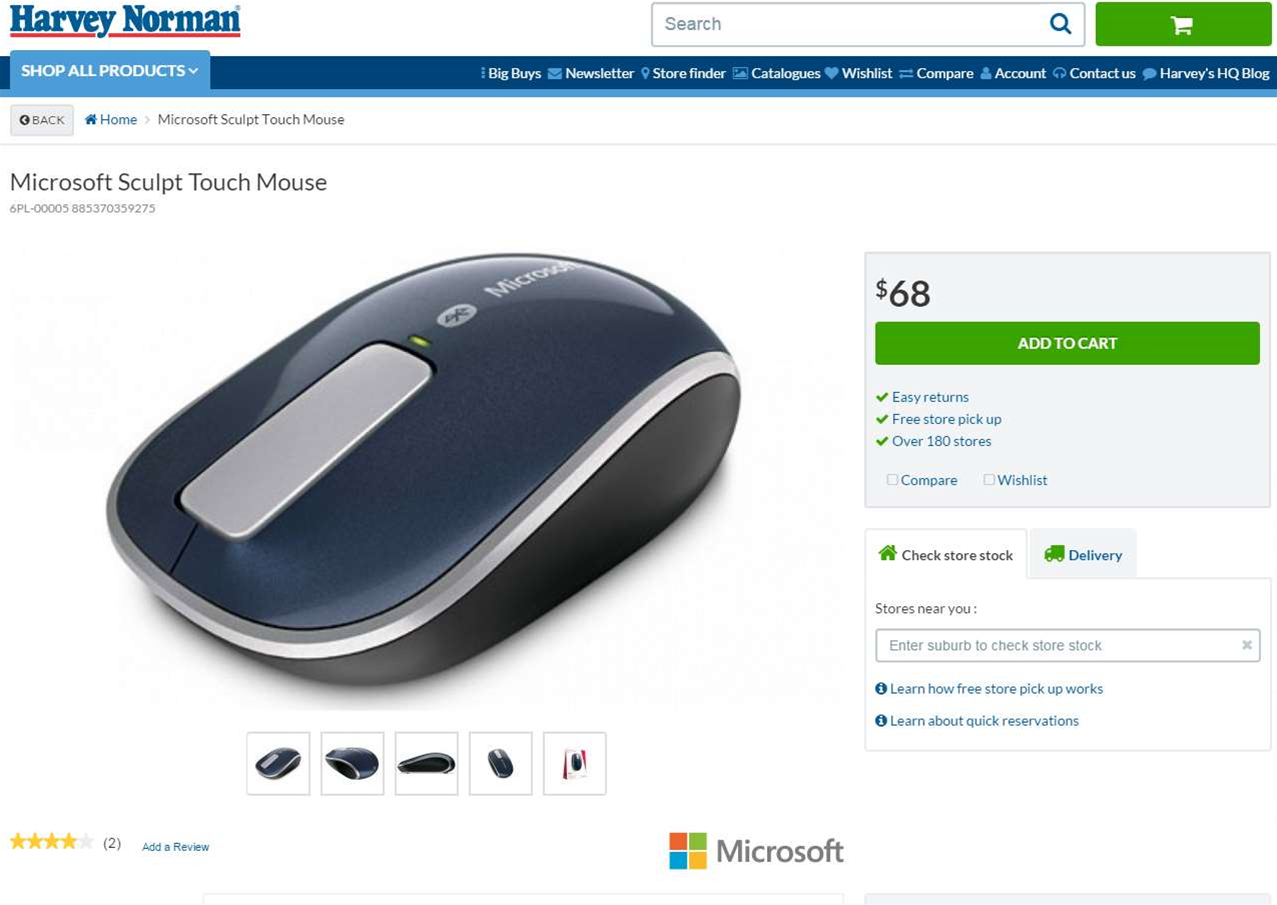Click the Account person icon

(985, 73)
